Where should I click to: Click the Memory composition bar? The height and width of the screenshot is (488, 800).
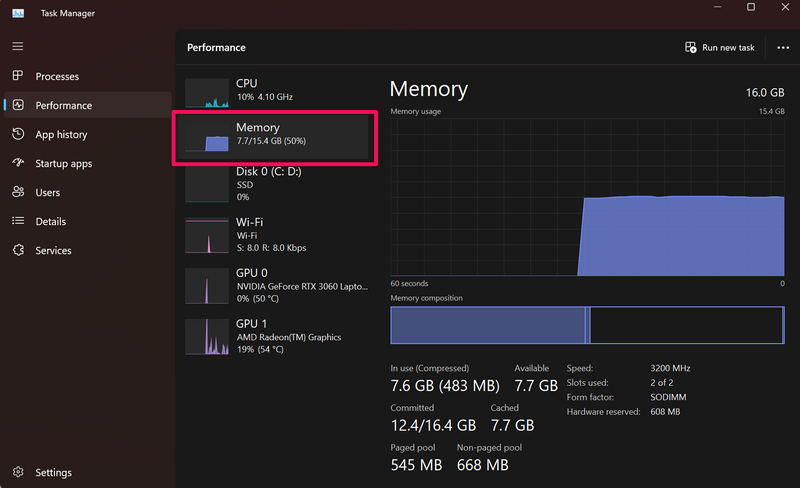tap(587, 325)
